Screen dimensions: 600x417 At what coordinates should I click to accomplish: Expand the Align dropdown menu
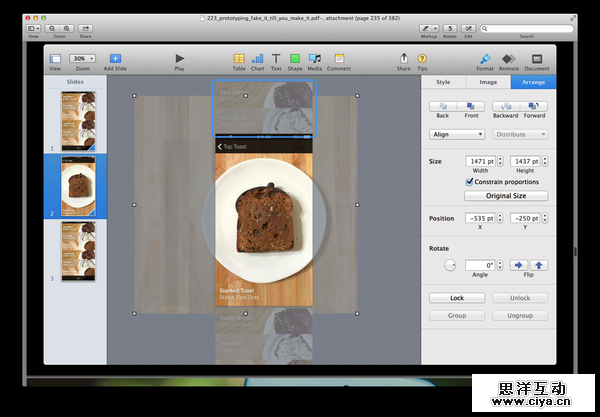(x=457, y=134)
